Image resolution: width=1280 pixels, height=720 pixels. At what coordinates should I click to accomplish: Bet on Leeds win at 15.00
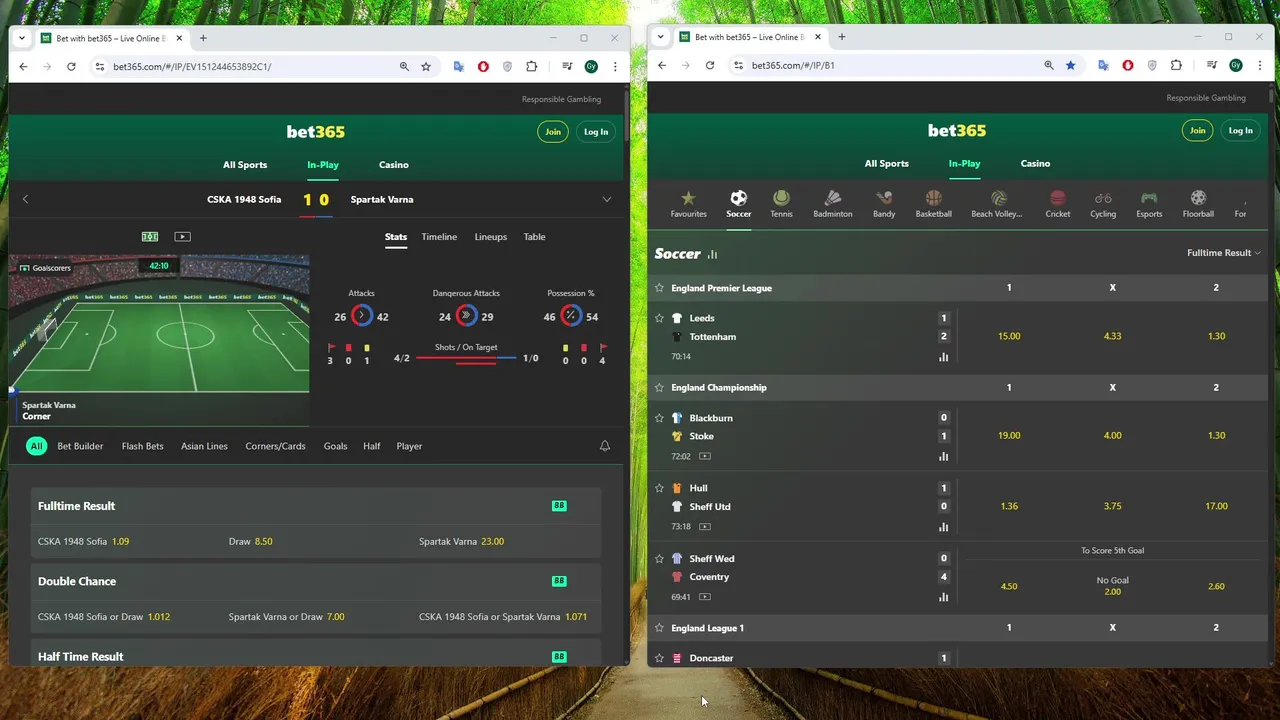1009,336
